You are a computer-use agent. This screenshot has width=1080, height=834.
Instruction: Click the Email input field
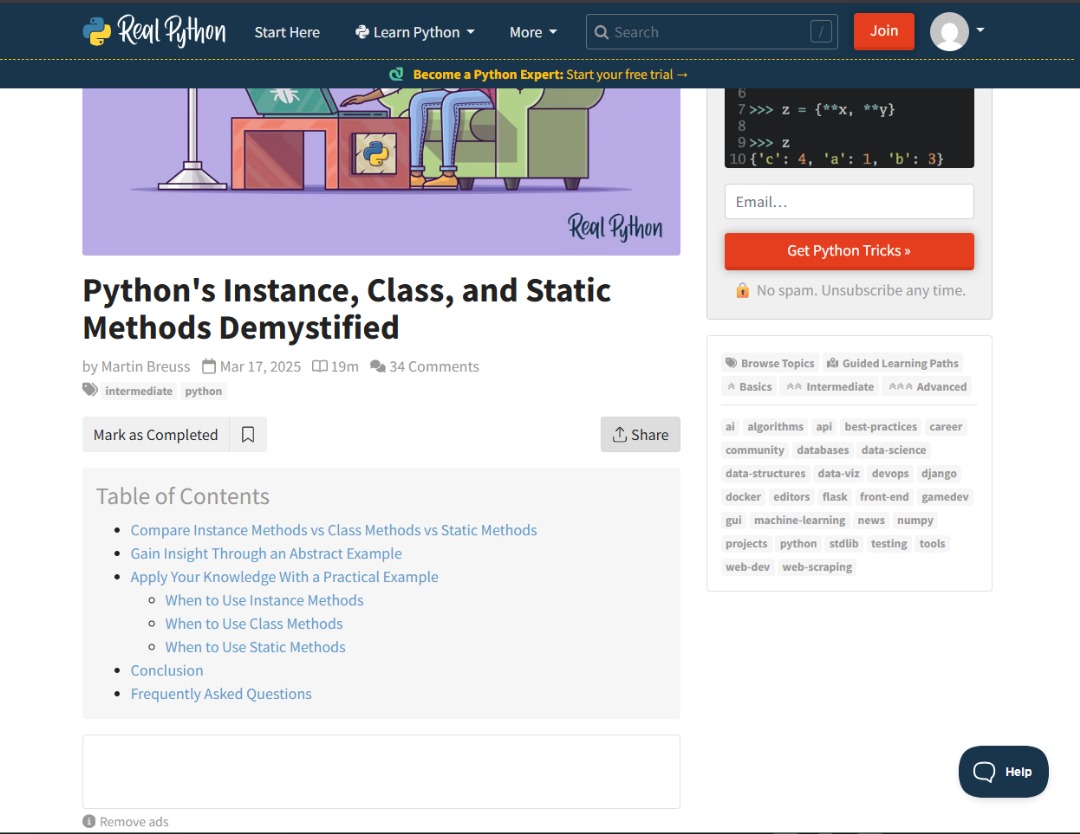tap(848, 201)
